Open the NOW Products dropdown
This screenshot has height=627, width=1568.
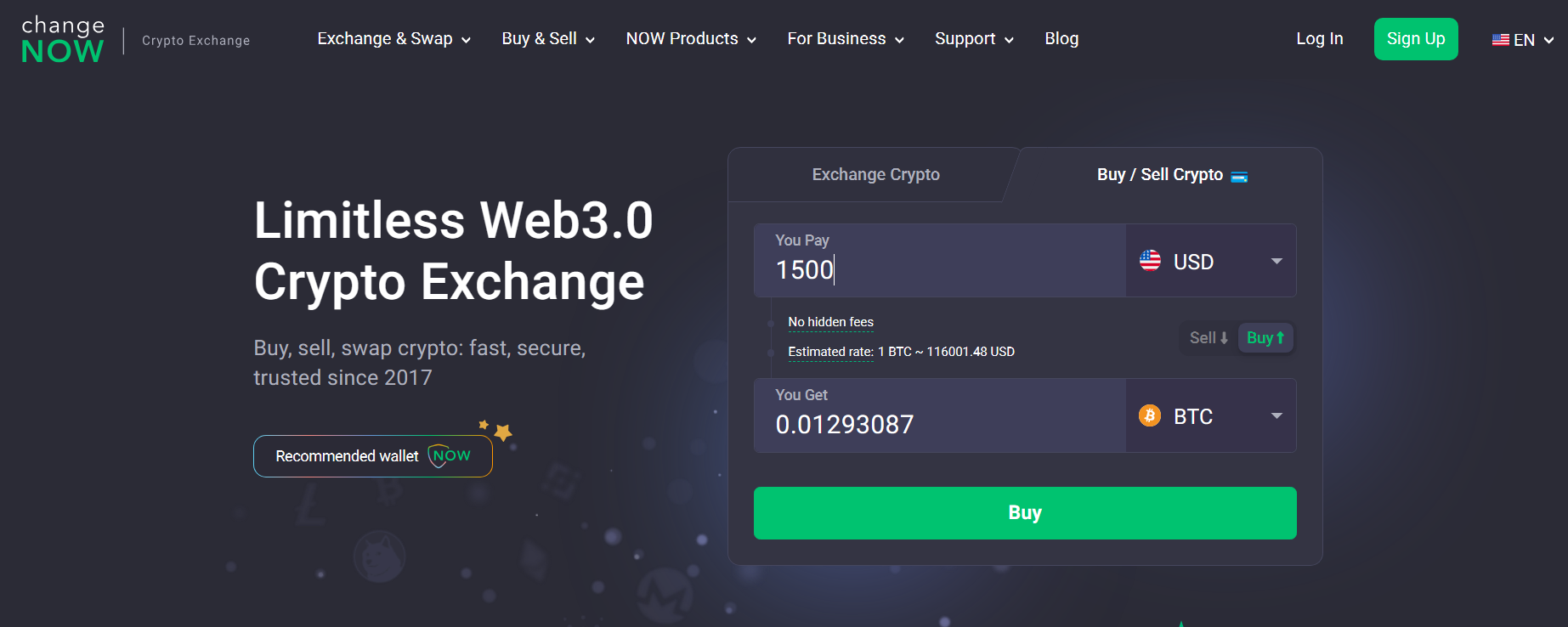(691, 39)
